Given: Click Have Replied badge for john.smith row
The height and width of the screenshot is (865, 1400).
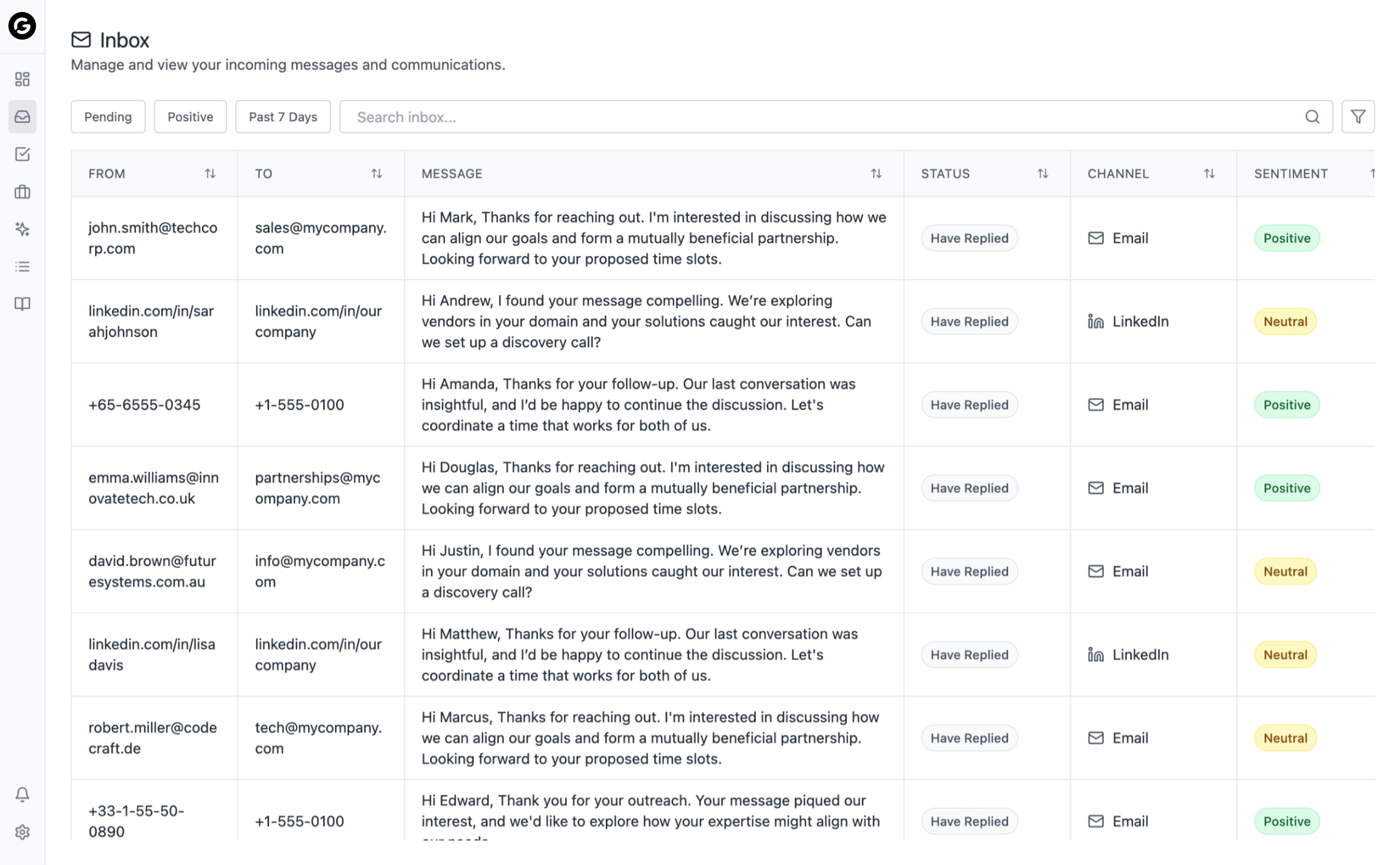Looking at the screenshot, I should pos(969,238).
